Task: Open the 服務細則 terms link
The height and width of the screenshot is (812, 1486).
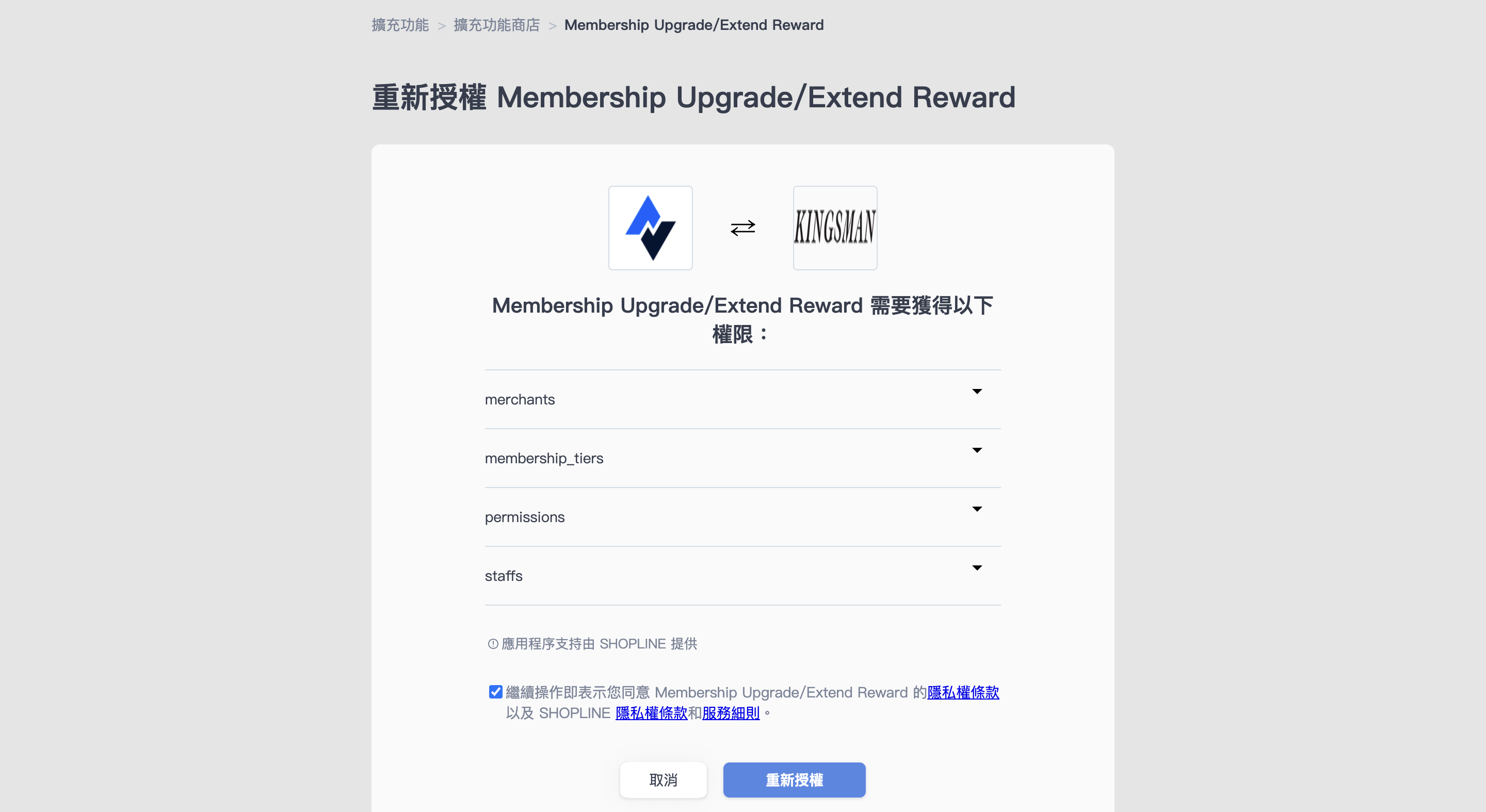Action: (x=731, y=713)
